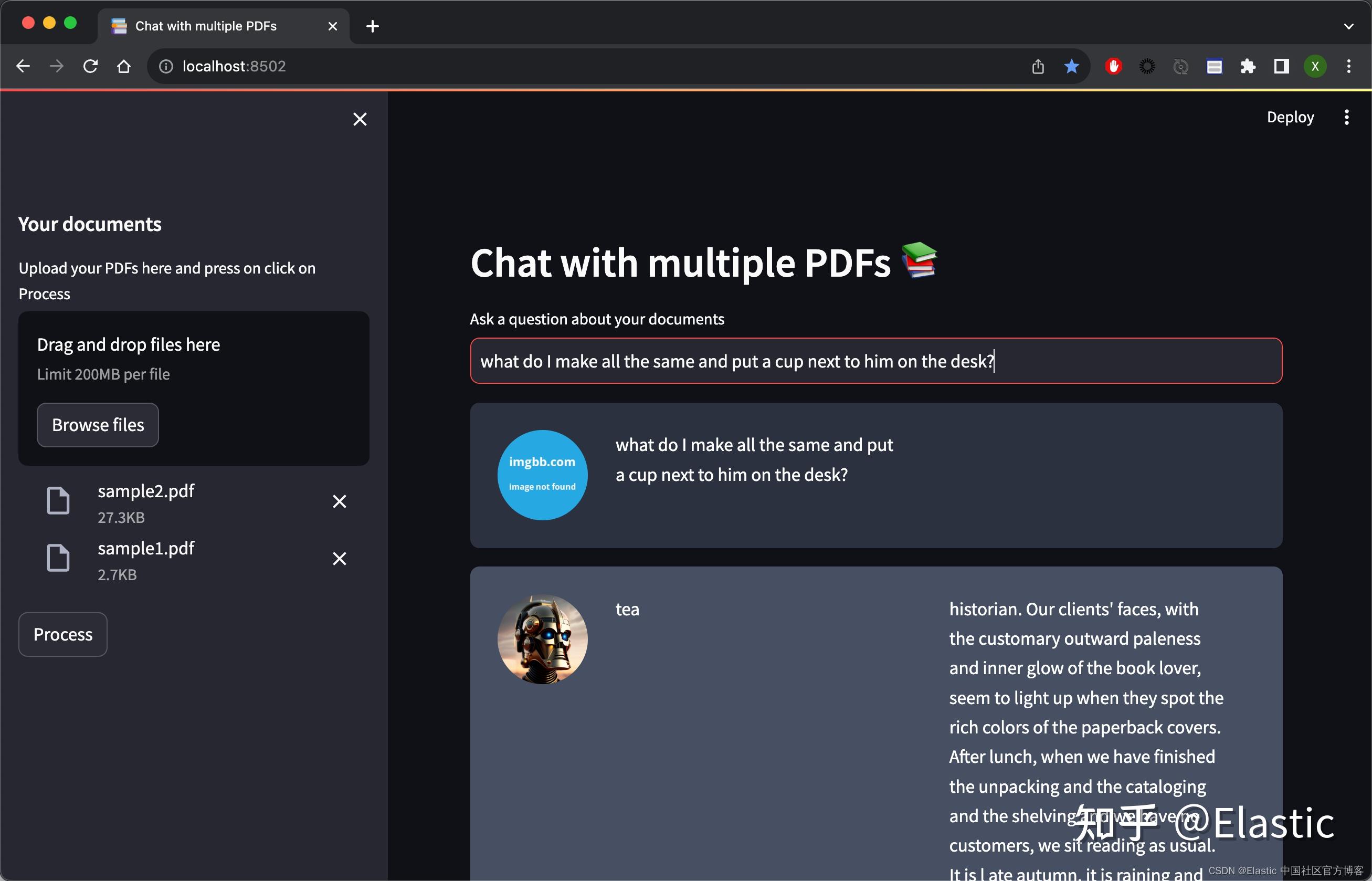This screenshot has height=881, width=1372.
Task: Click the red hand adblock extension icon
Action: (1112, 66)
